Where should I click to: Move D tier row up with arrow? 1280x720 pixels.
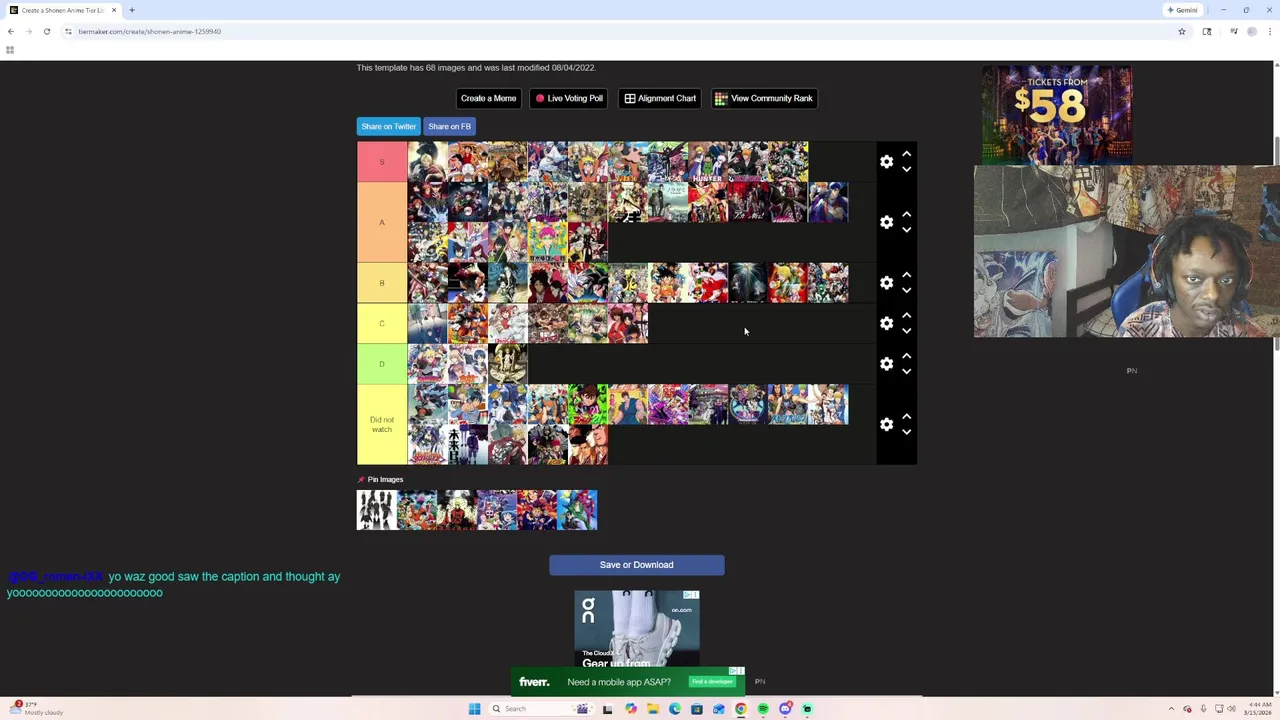906,356
